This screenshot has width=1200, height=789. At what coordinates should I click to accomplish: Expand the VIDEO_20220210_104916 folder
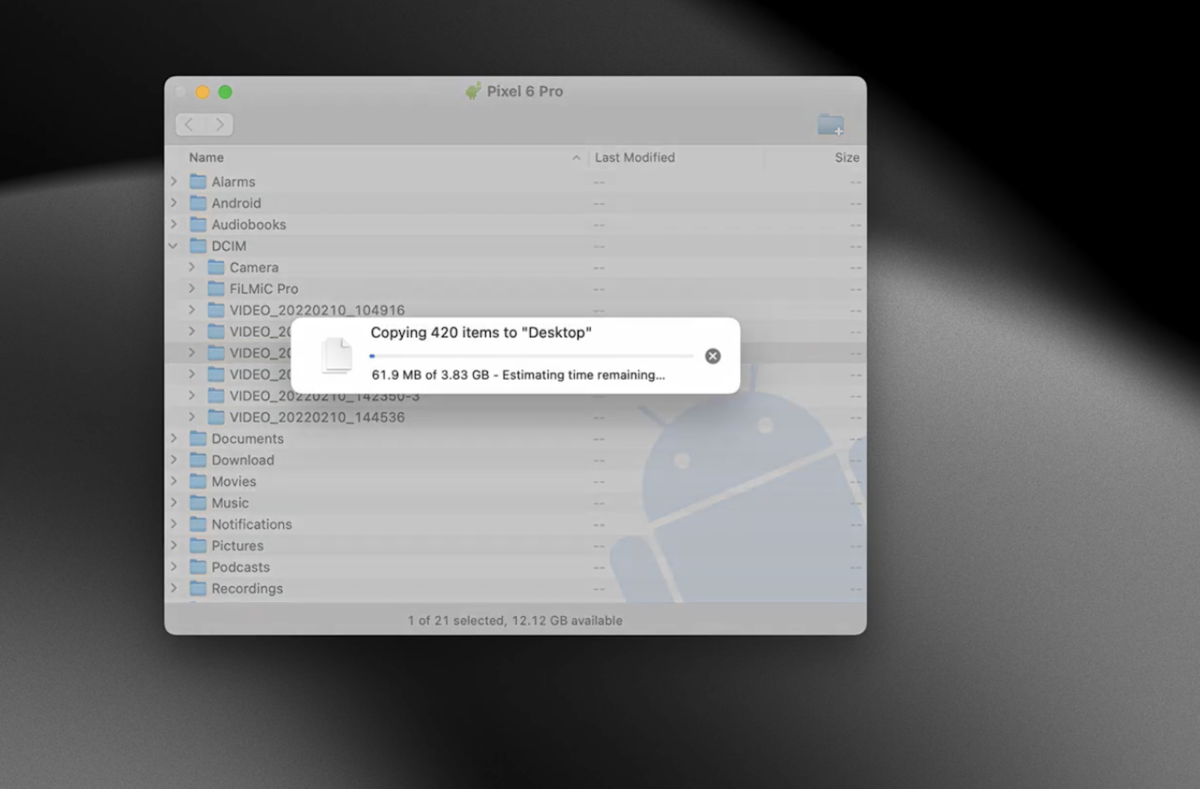point(192,310)
